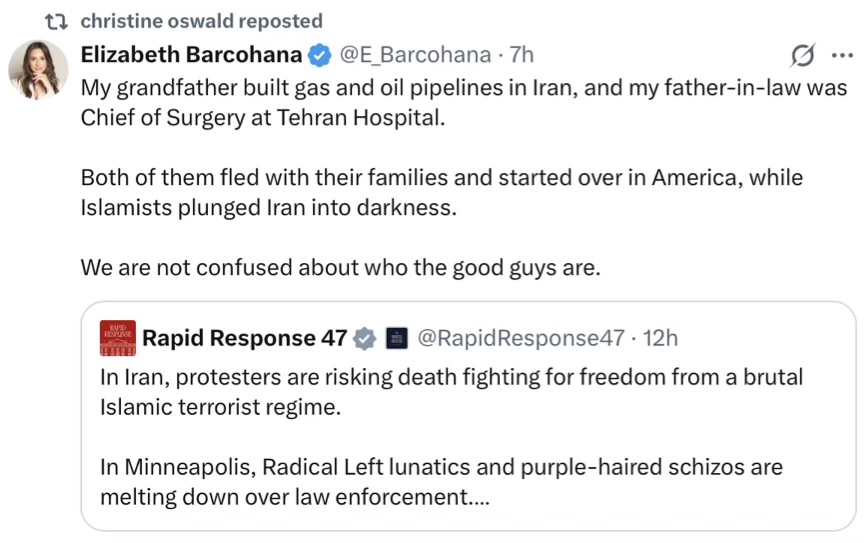Open Elizabeth Barcohana's display name link
Image resolution: width=866 pixels, height=543 pixels.
(x=191, y=54)
